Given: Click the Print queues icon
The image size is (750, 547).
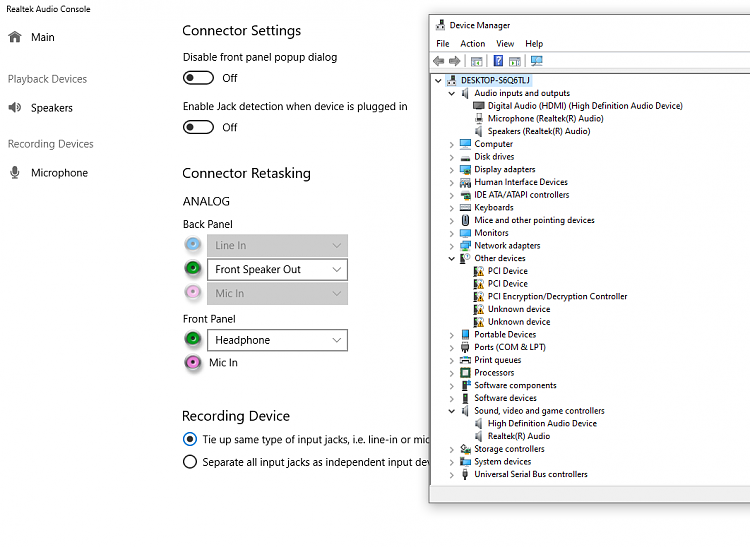Looking at the screenshot, I should [465, 360].
